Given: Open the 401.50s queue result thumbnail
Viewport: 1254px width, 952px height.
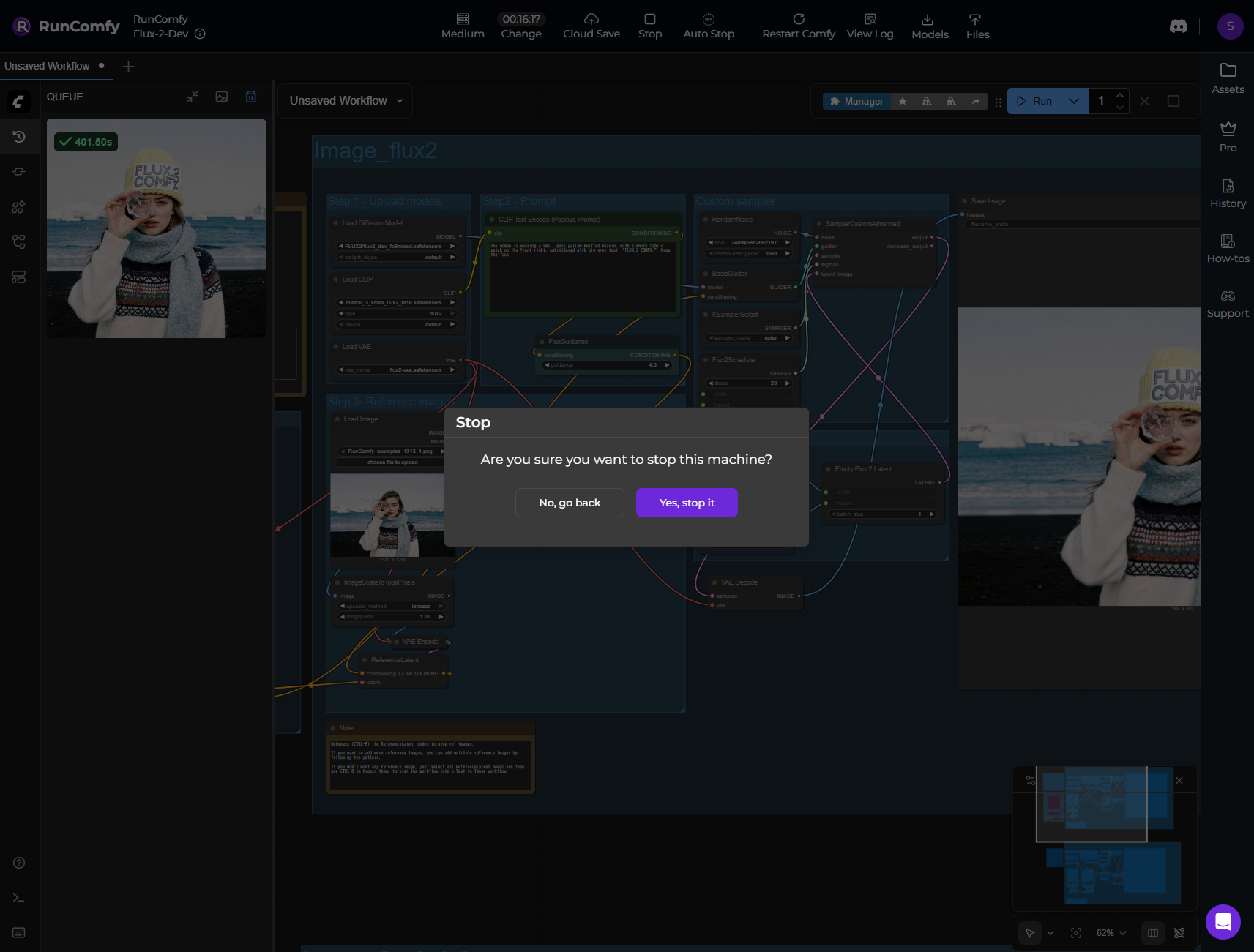Looking at the screenshot, I should tap(156, 228).
